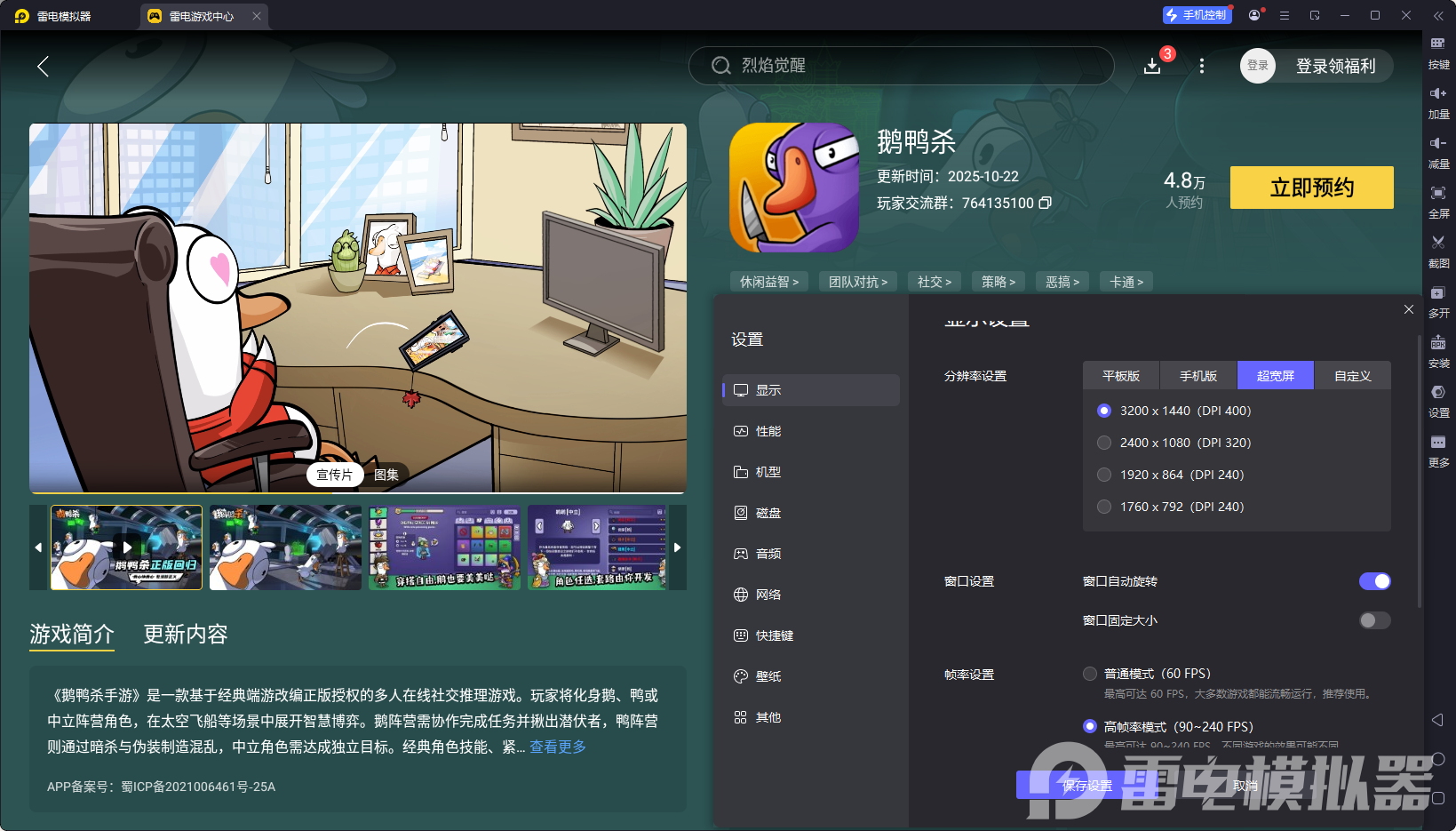The image size is (1456, 831).
Task: Open the 社交 category tag
Action: tap(935, 282)
